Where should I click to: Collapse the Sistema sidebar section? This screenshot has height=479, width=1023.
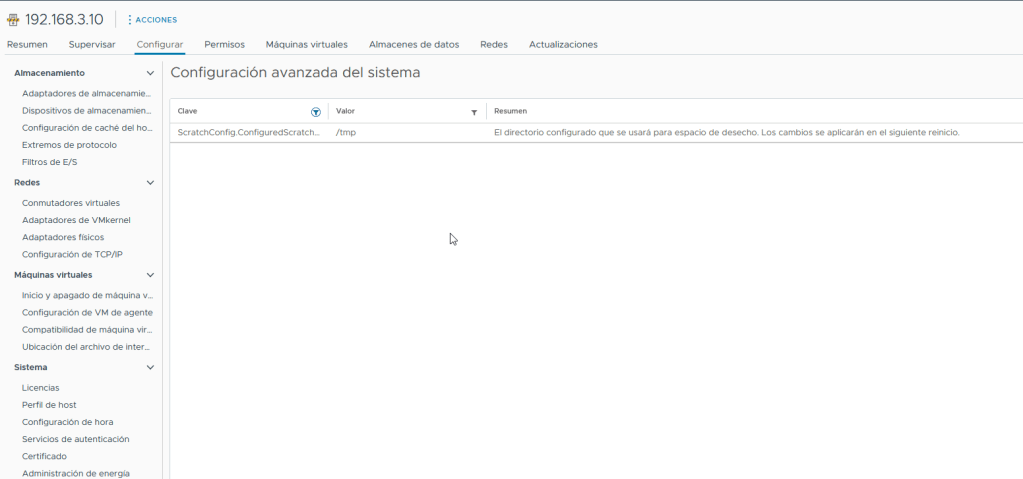point(150,367)
